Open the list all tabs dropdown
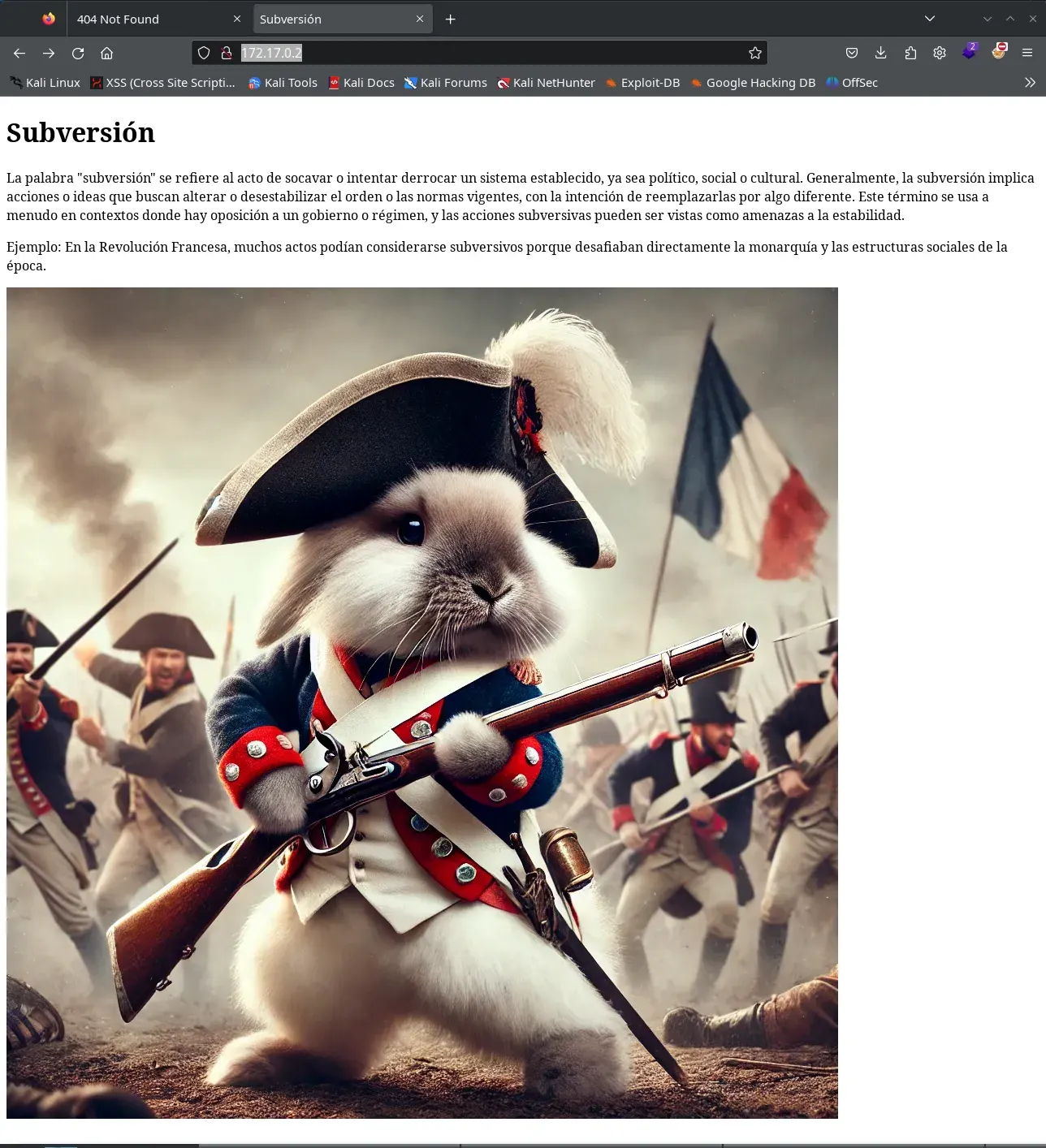Viewport: 1046px width, 1148px height. tap(930, 19)
